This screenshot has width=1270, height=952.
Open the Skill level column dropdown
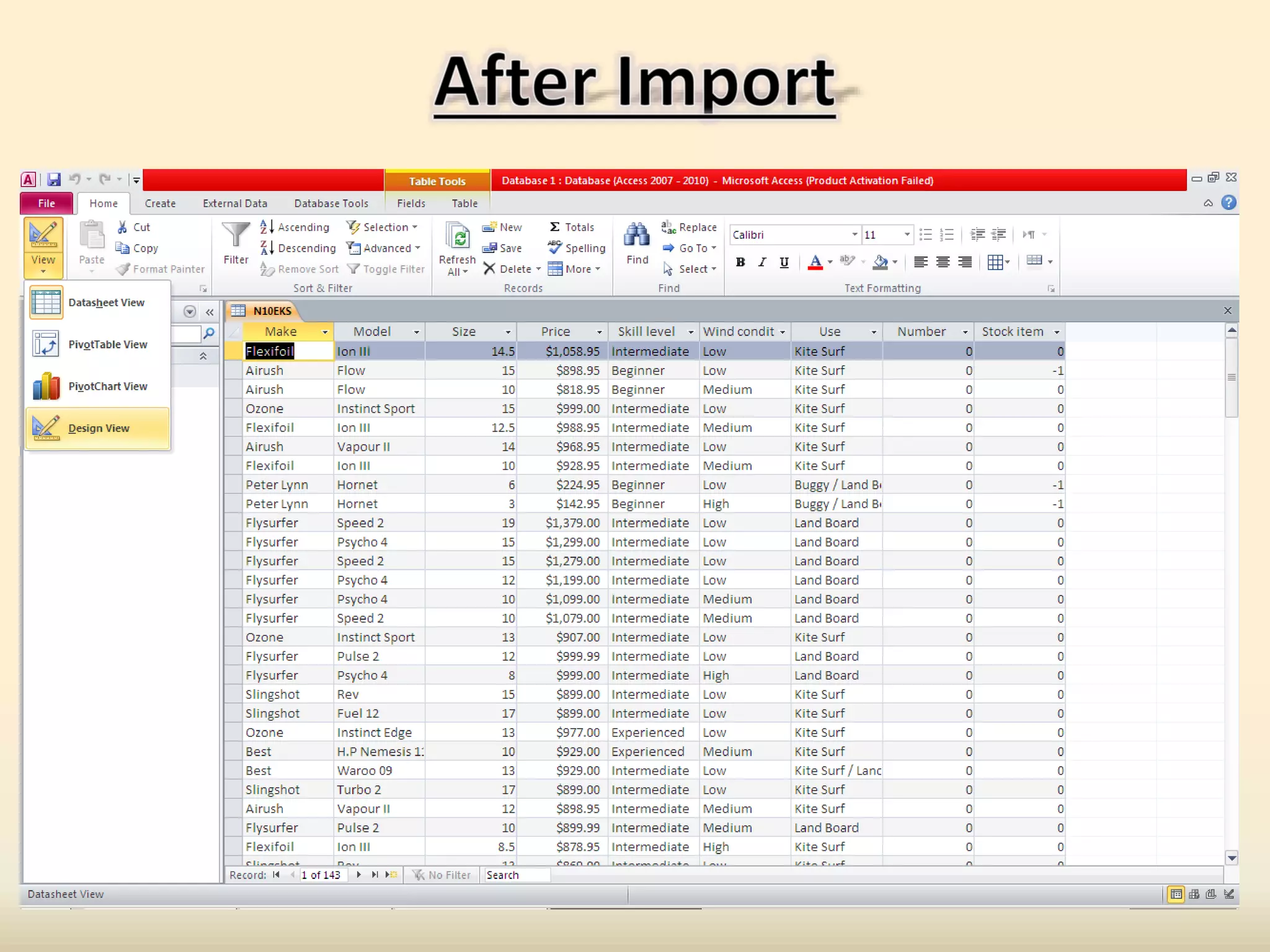click(x=690, y=332)
